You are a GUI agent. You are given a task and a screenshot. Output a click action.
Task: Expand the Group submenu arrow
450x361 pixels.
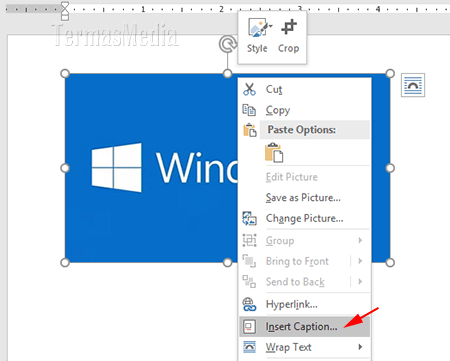(x=360, y=240)
